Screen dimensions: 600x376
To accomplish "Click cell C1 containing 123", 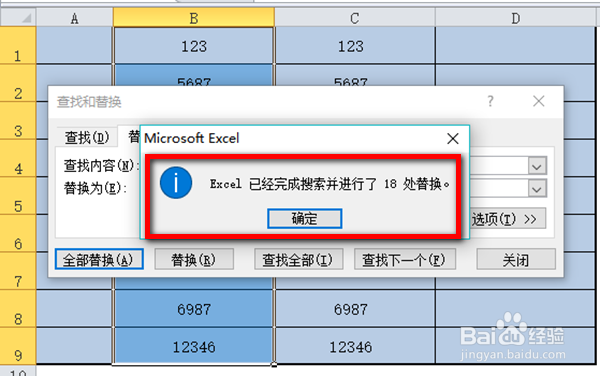I will pos(355,46).
